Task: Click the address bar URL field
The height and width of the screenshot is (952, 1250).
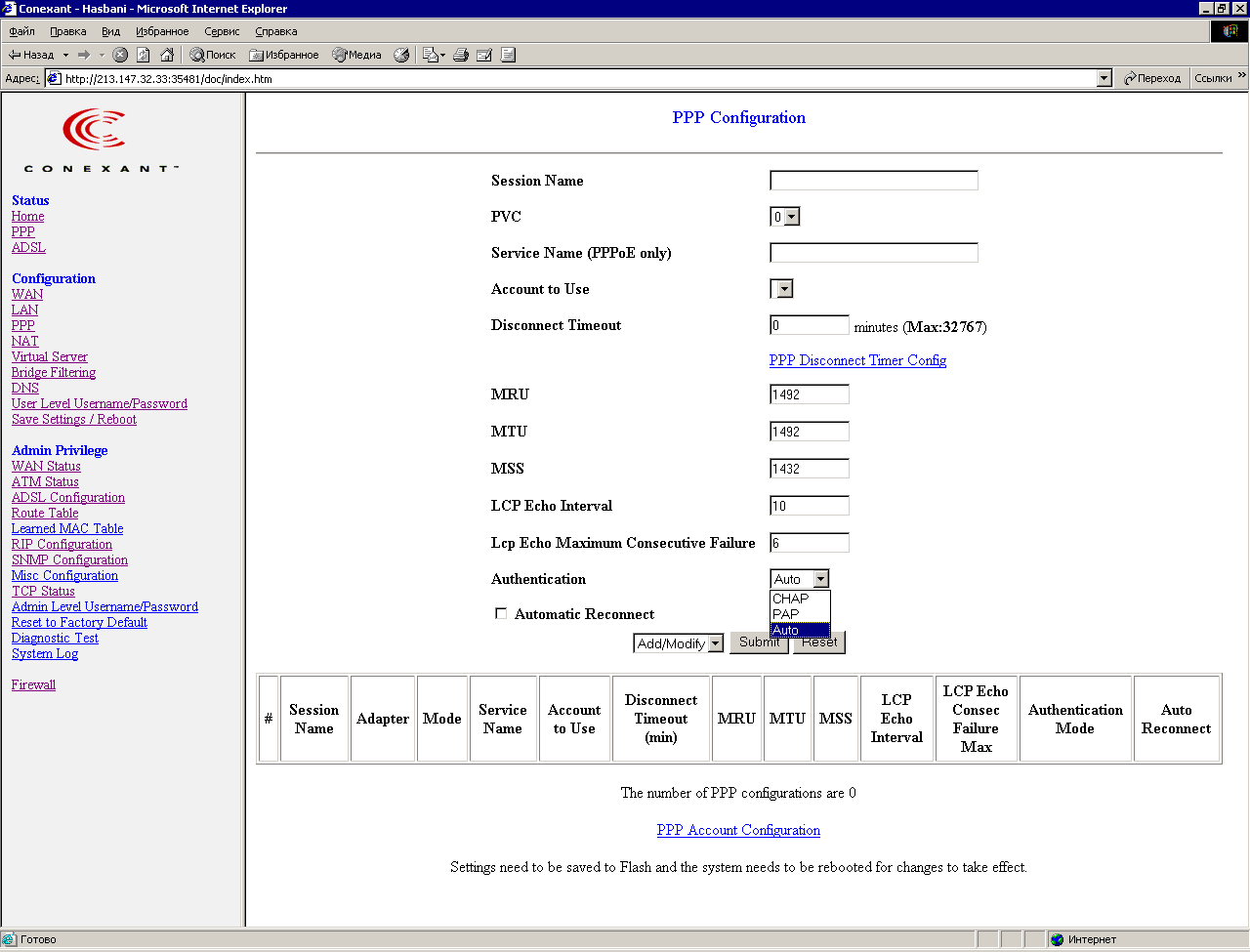Action: [x=579, y=78]
